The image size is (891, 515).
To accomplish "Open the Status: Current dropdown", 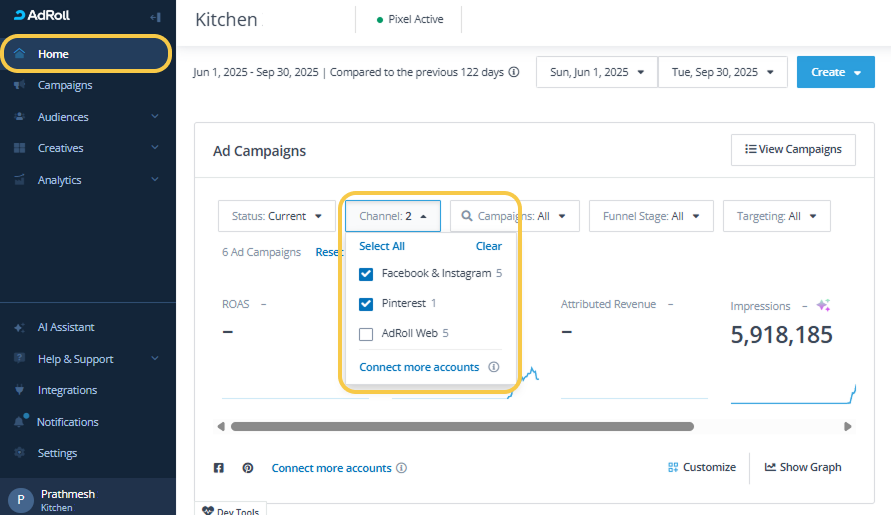I will [276, 216].
